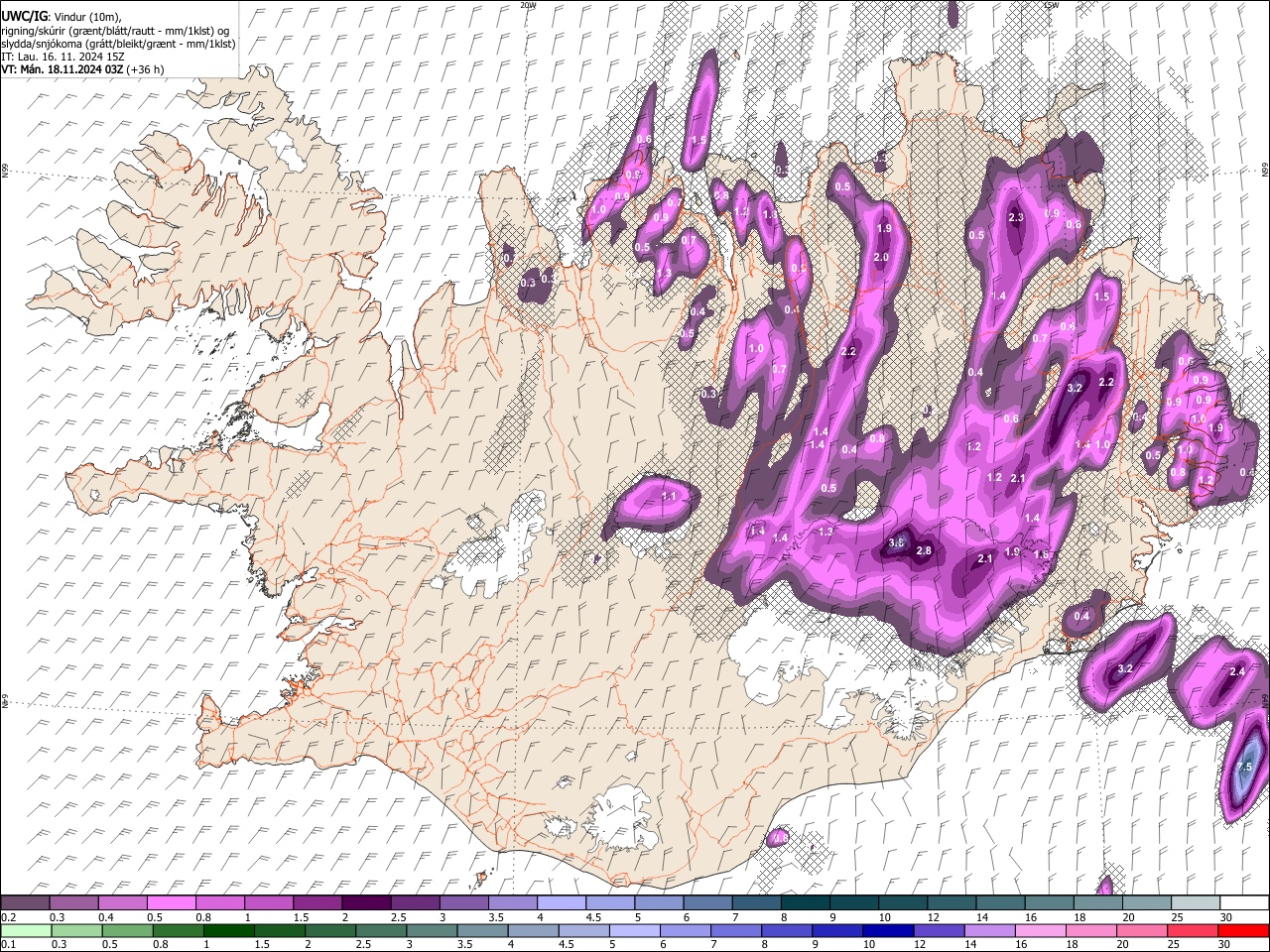
Task: Click the '15W' longitude label
Action: 1052,5
